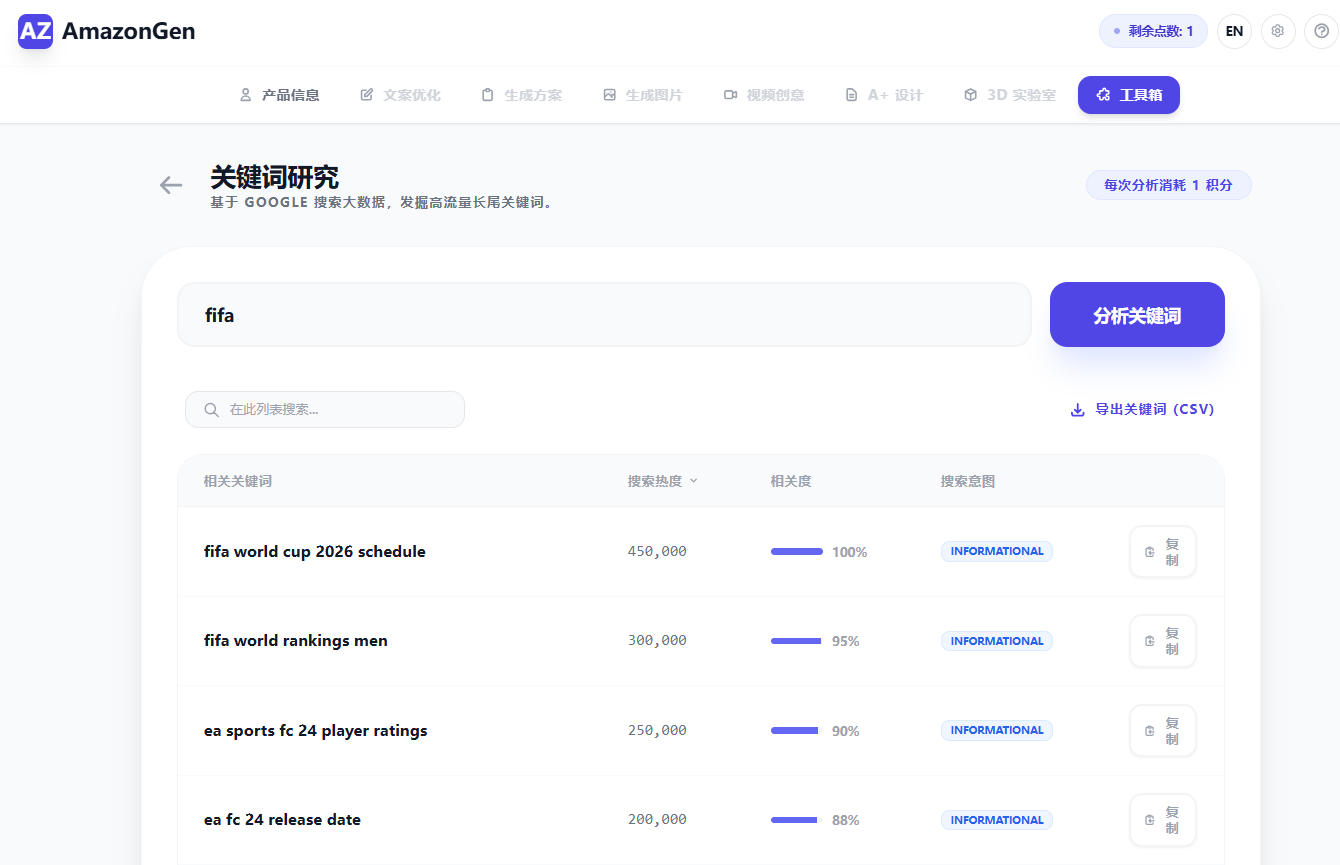Viewport: 1340px width, 865px height.
Task: Copy the 'ea fc 24 release date' keyword
Action: pos(1162,820)
